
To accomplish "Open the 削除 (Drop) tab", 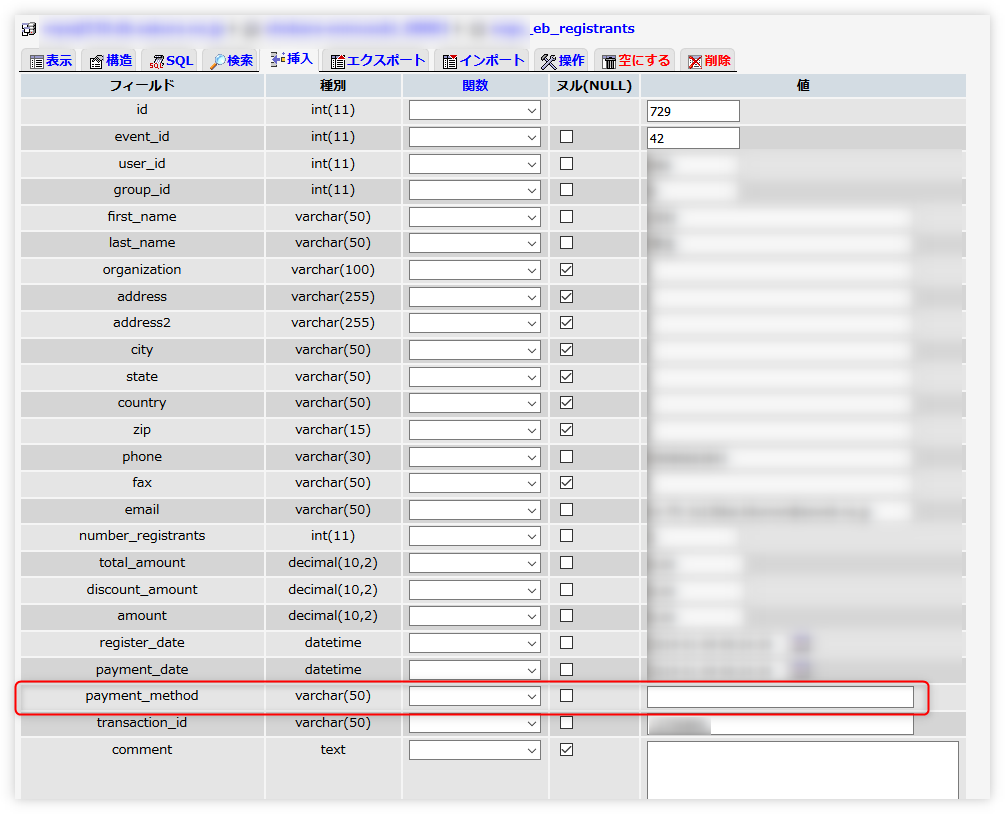I will [709, 61].
